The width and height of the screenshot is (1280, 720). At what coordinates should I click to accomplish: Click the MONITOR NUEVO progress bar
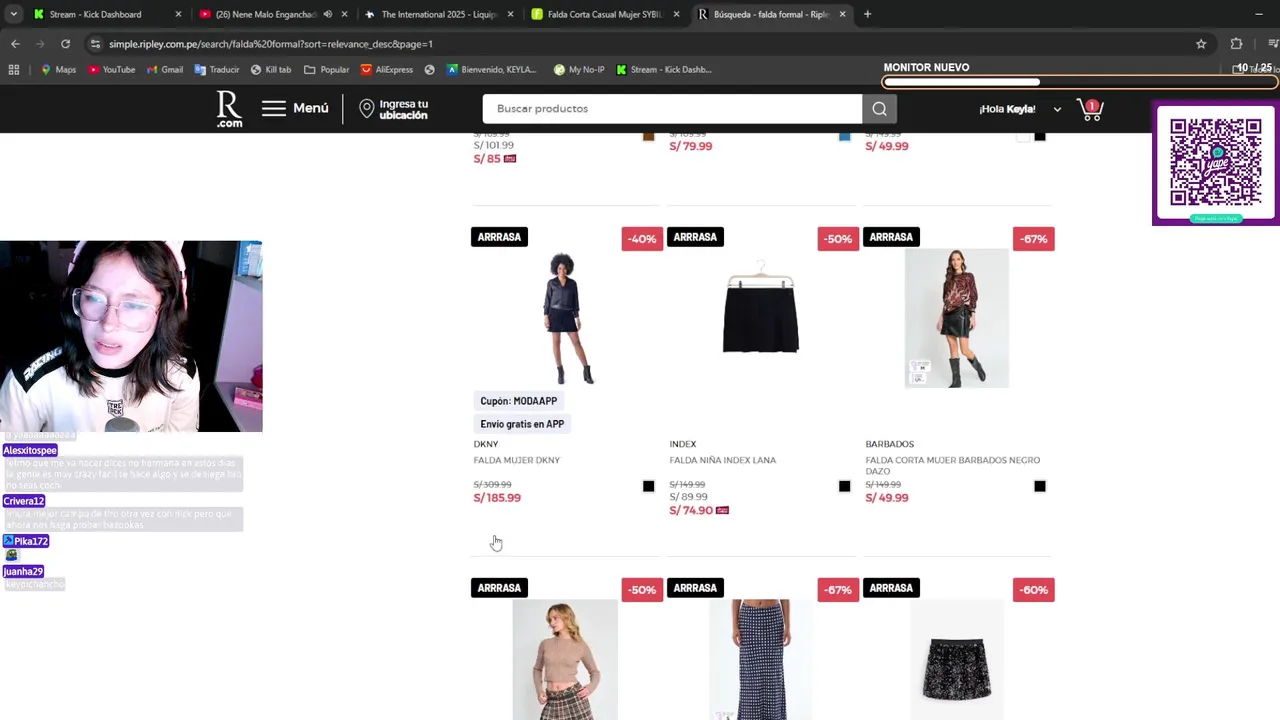1080,82
